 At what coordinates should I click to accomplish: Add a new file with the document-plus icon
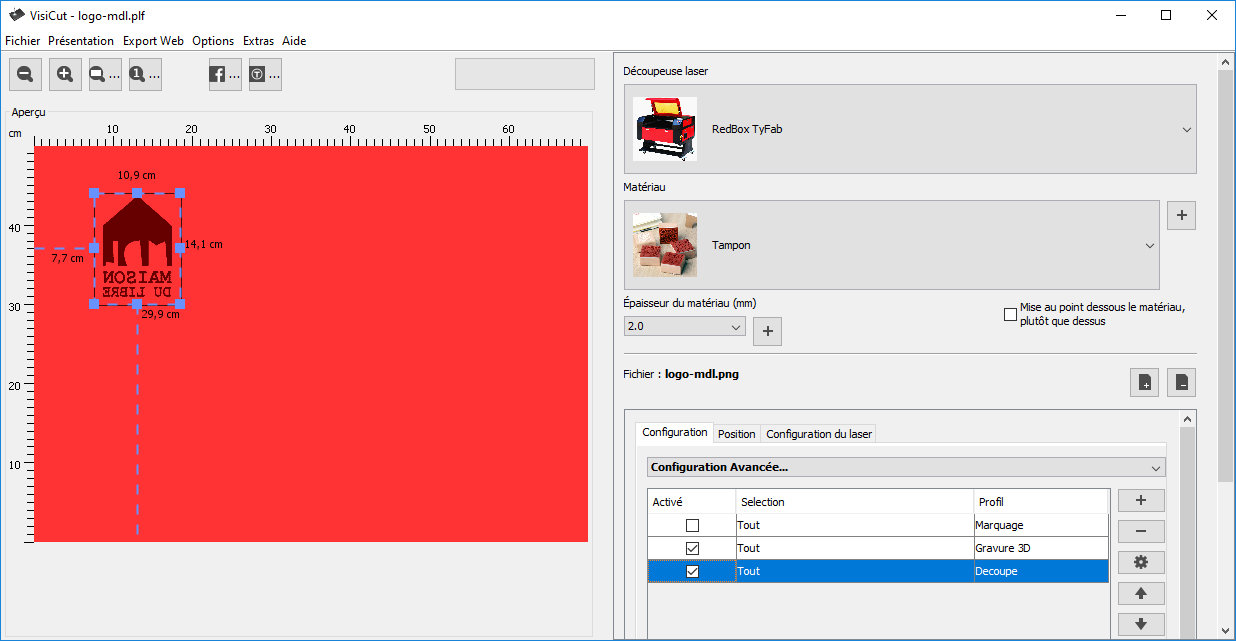click(x=1144, y=382)
